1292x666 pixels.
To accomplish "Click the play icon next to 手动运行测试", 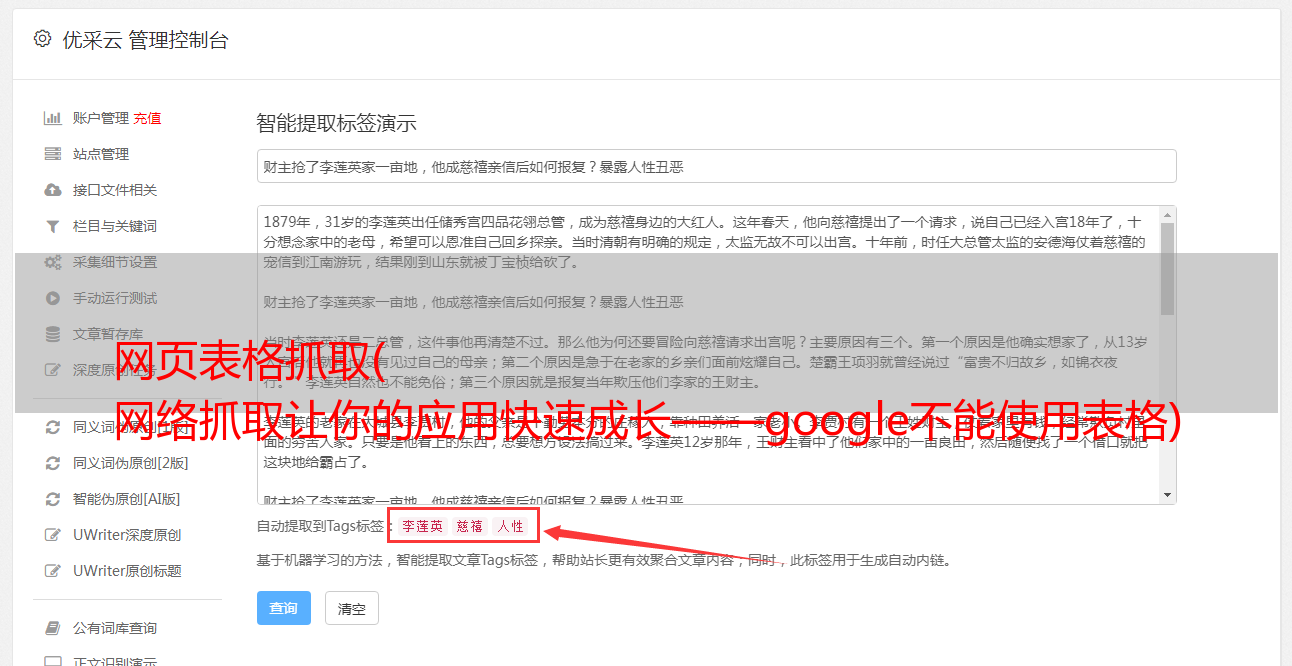I will click(x=52, y=298).
